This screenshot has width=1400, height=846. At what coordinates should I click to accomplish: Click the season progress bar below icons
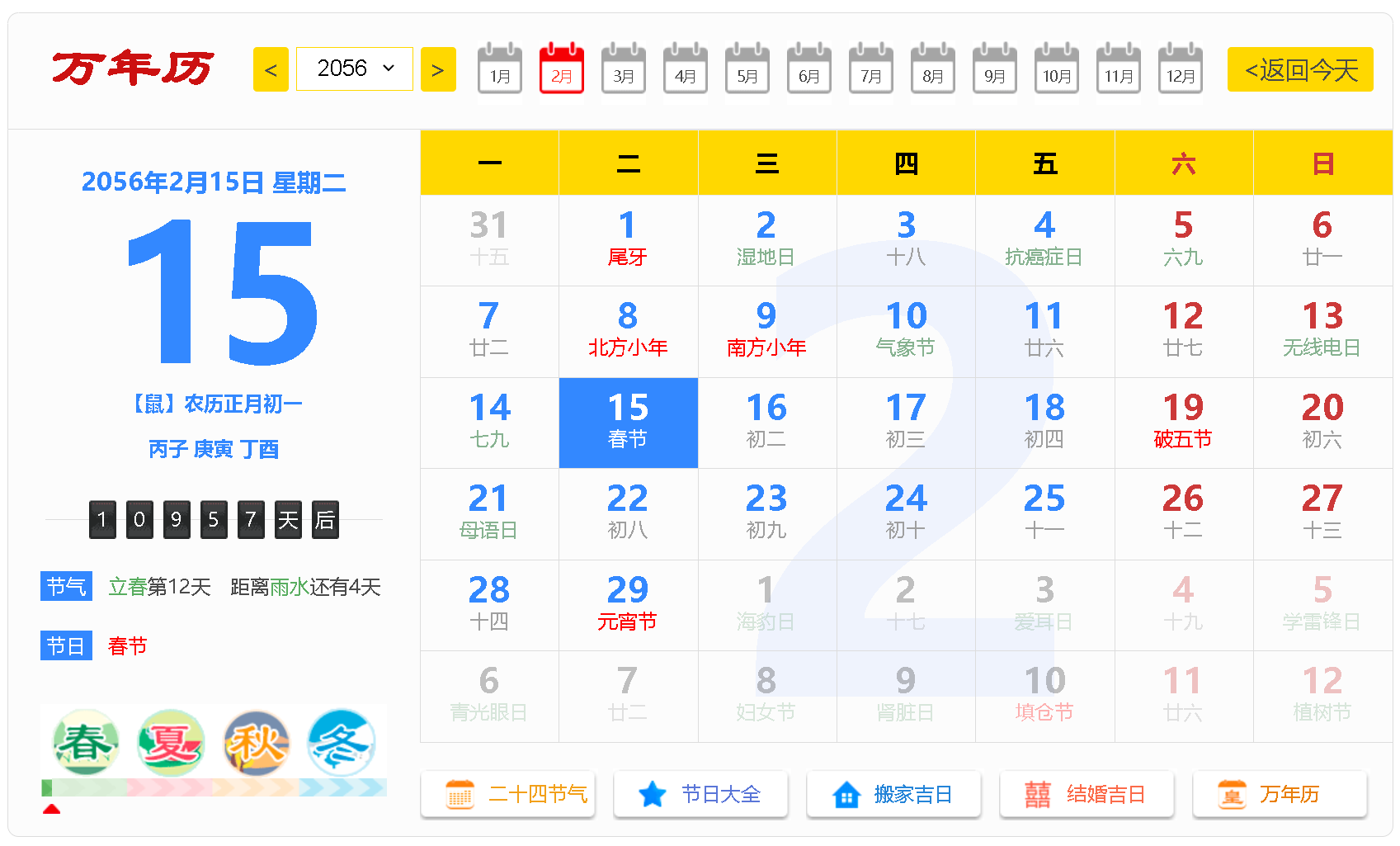(x=214, y=787)
